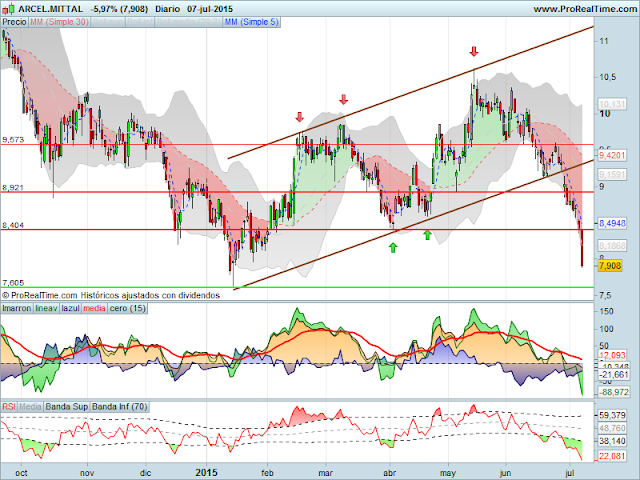This screenshot has height=480, width=640.
Task: Toggle the Boll sup legend label
Action: click(x=108, y=22)
